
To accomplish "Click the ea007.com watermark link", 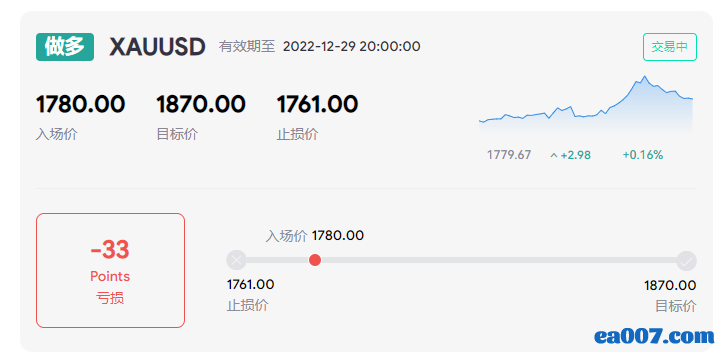I will pos(654,336).
